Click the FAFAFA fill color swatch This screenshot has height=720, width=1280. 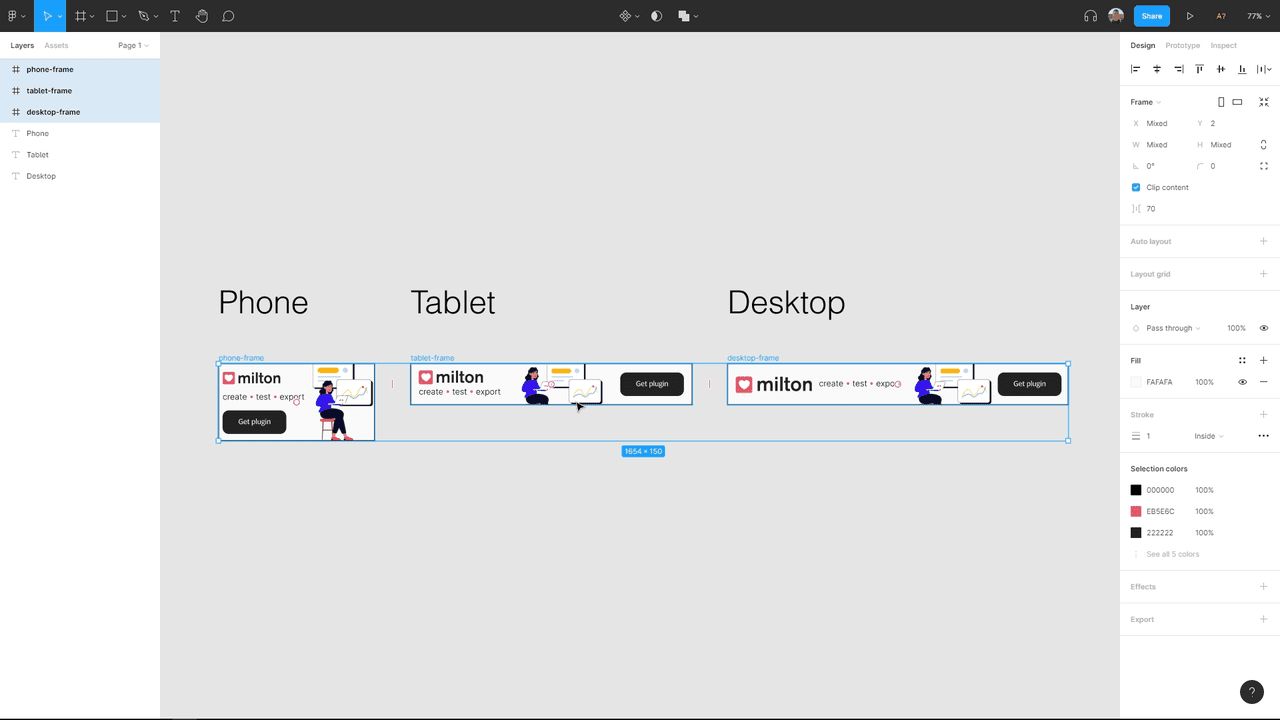tap(1136, 382)
